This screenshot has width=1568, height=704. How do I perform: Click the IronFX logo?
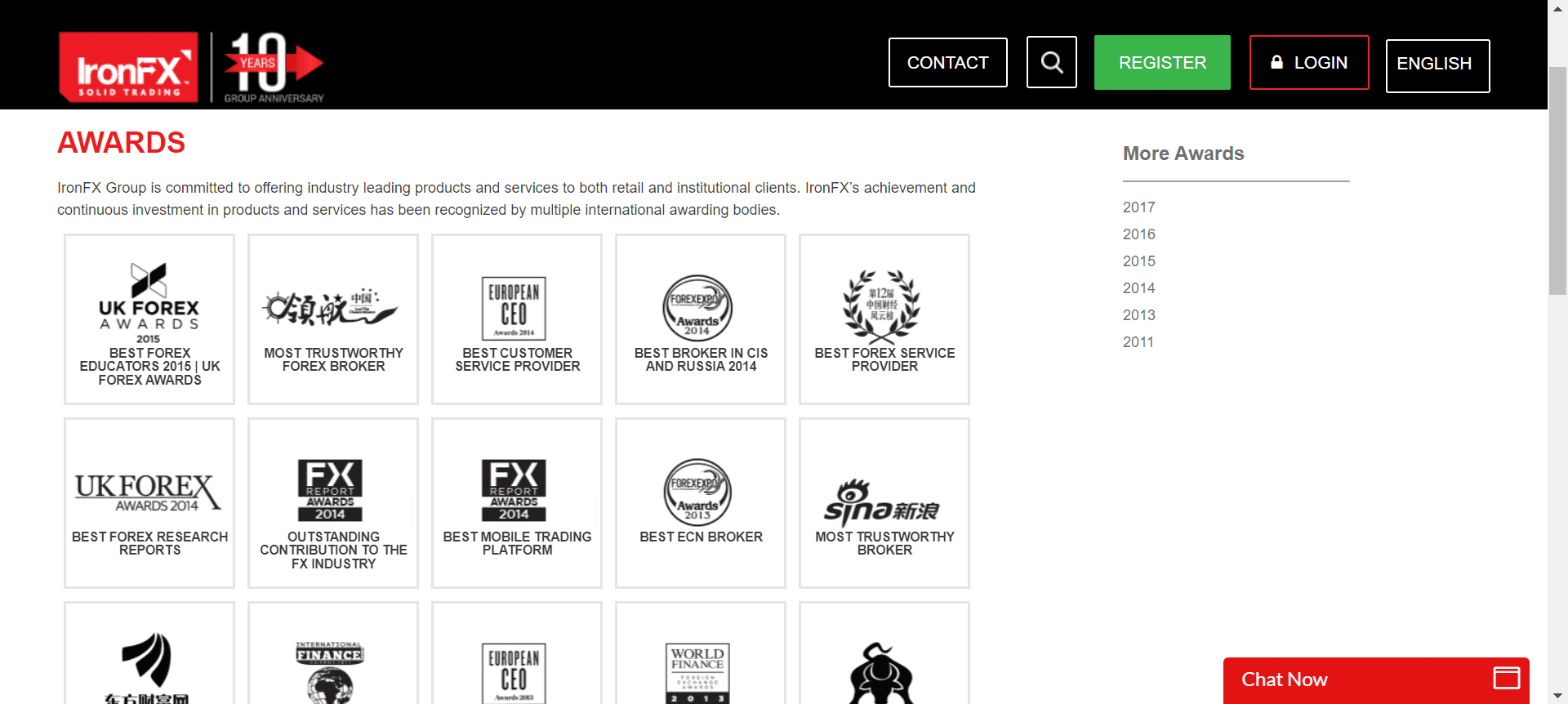coord(128,67)
